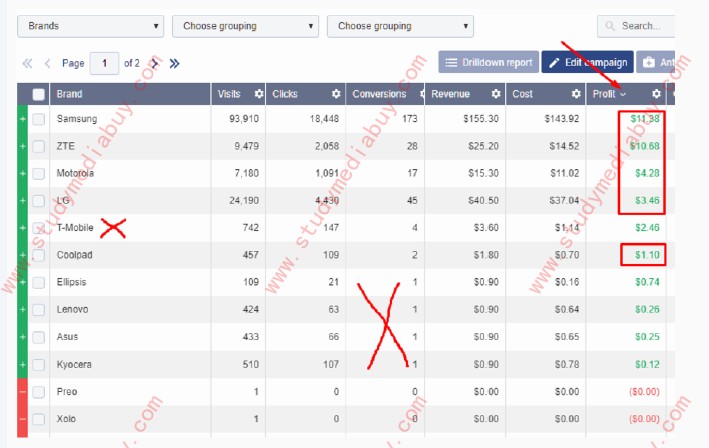Open the Drilldown report button
The width and height of the screenshot is (709, 448).
point(488,62)
